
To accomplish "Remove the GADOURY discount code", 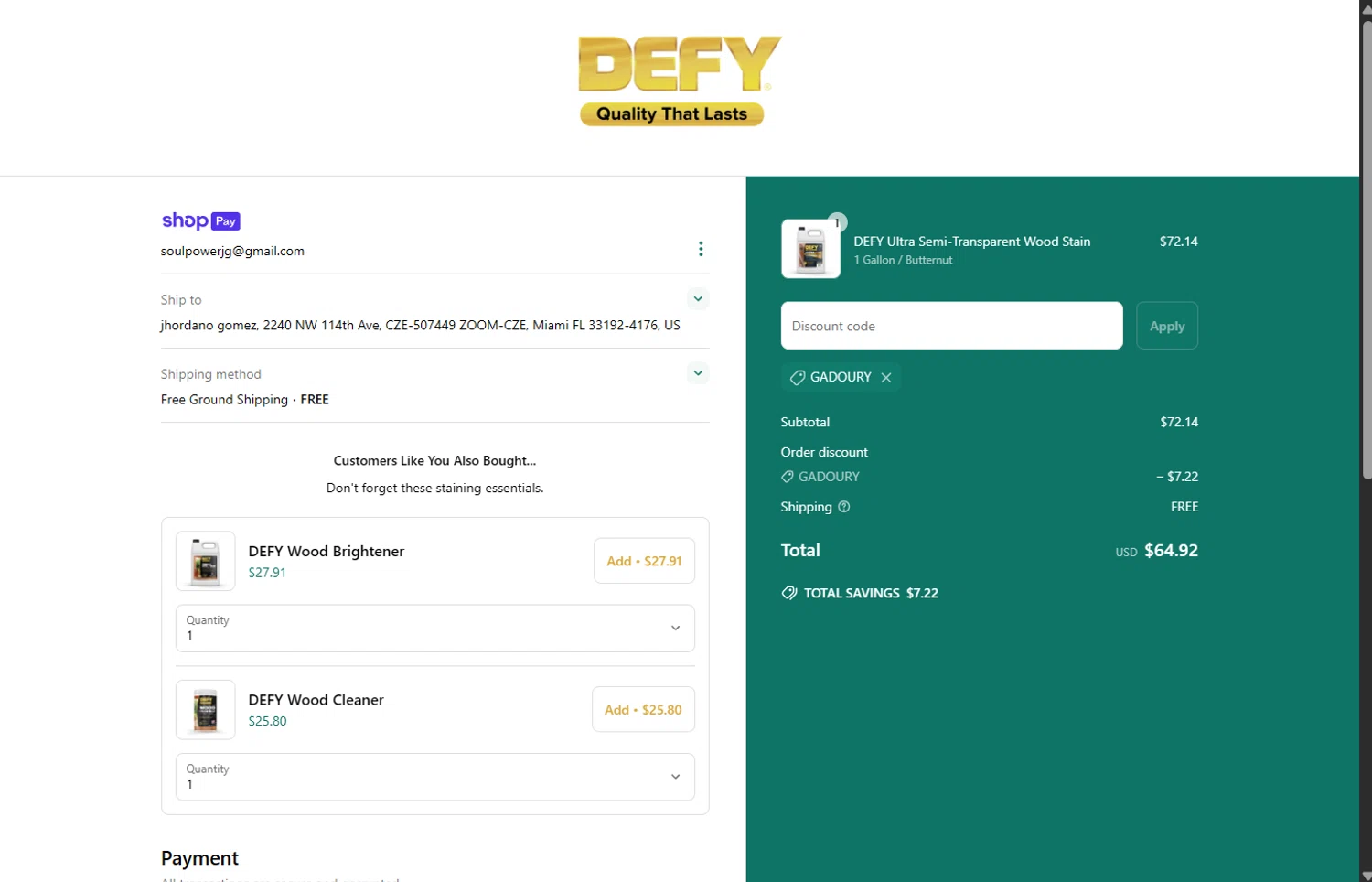I will [x=886, y=377].
